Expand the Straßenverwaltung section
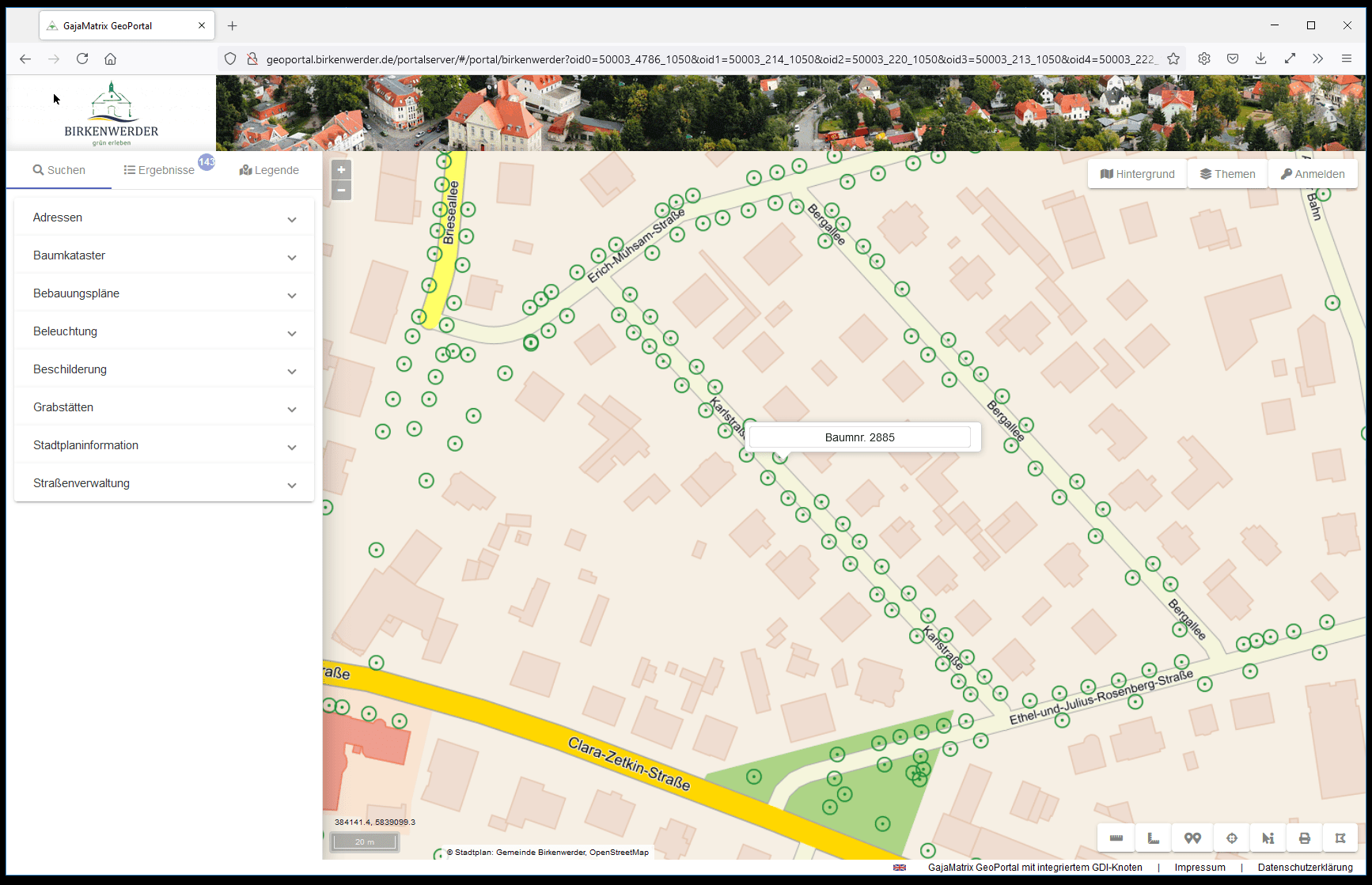 point(164,483)
